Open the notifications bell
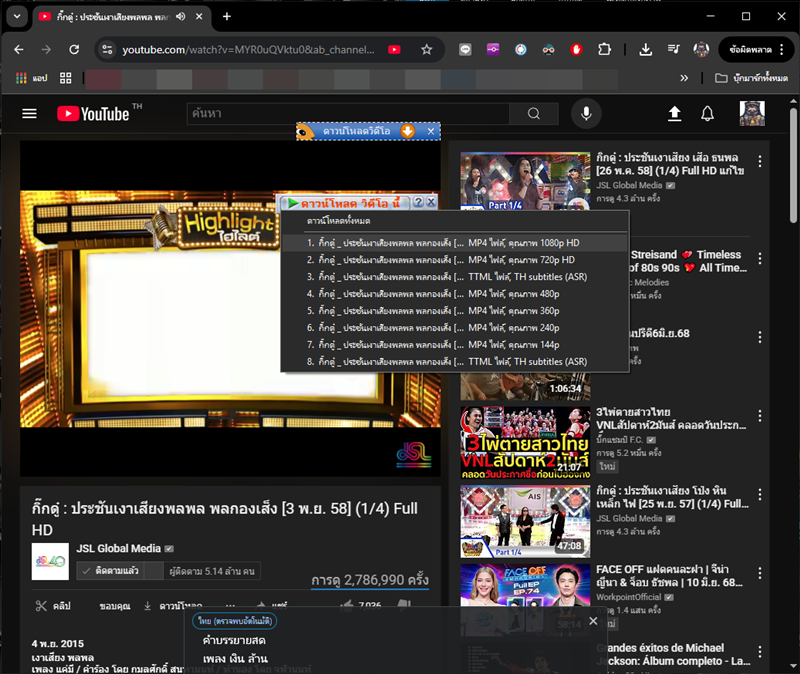800x674 pixels. 707,113
